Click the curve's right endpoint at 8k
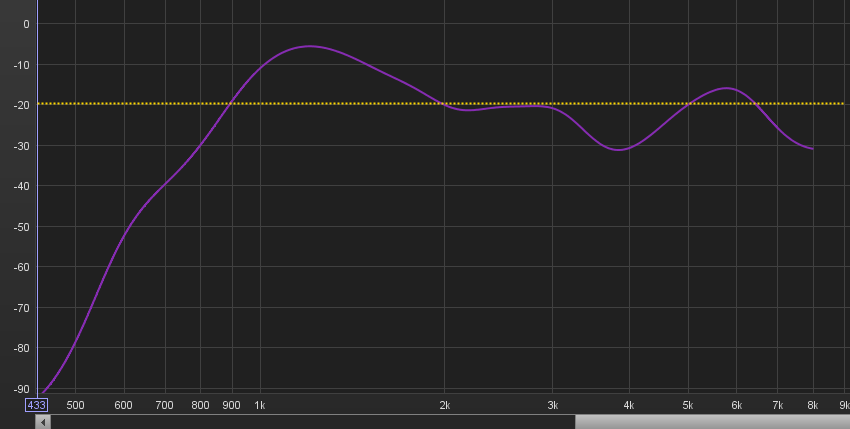This screenshot has width=850, height=429. (x=812, y=148)
